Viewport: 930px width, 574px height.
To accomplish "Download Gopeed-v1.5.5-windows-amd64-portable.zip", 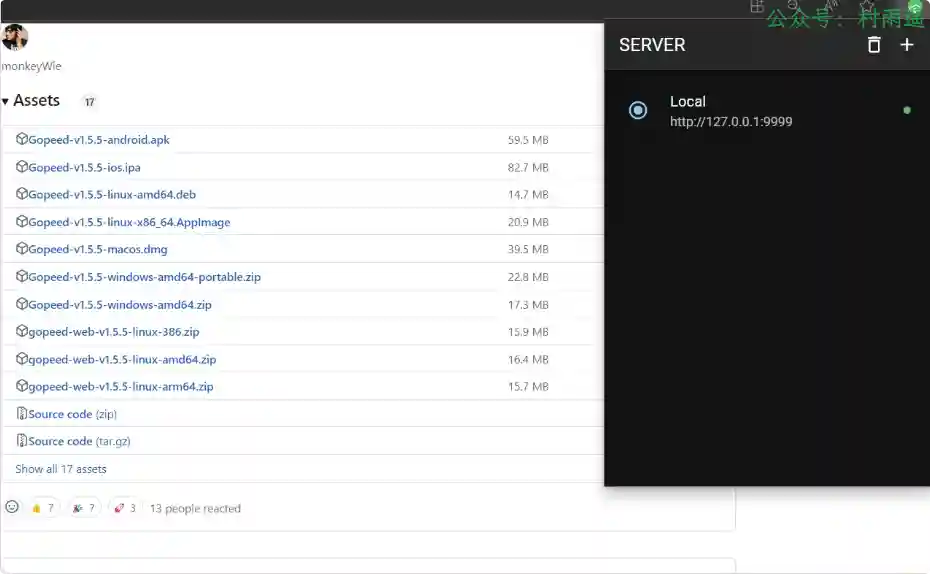I will [144, 277].
